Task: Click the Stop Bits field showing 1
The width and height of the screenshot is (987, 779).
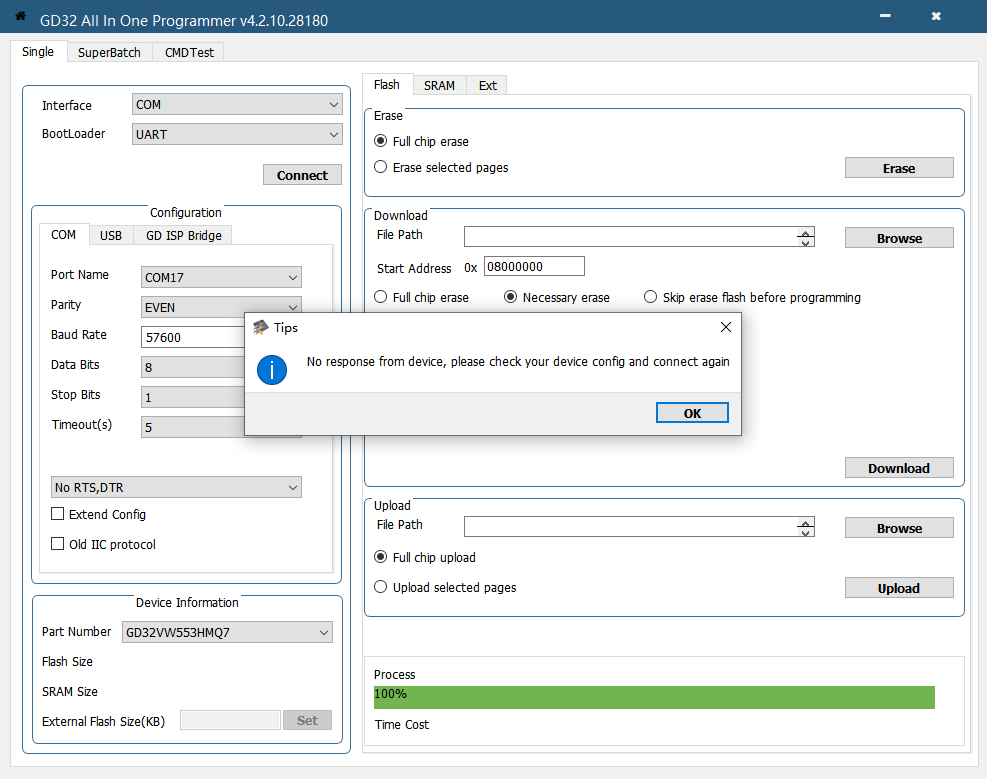Action: (x=193, y=397)
